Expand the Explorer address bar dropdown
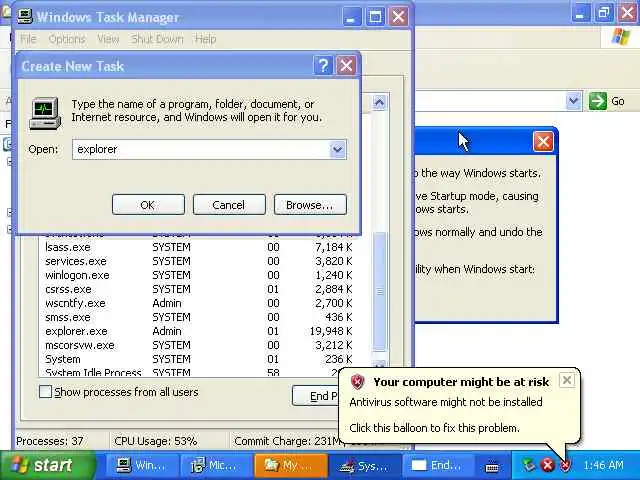 click(573, 101)
